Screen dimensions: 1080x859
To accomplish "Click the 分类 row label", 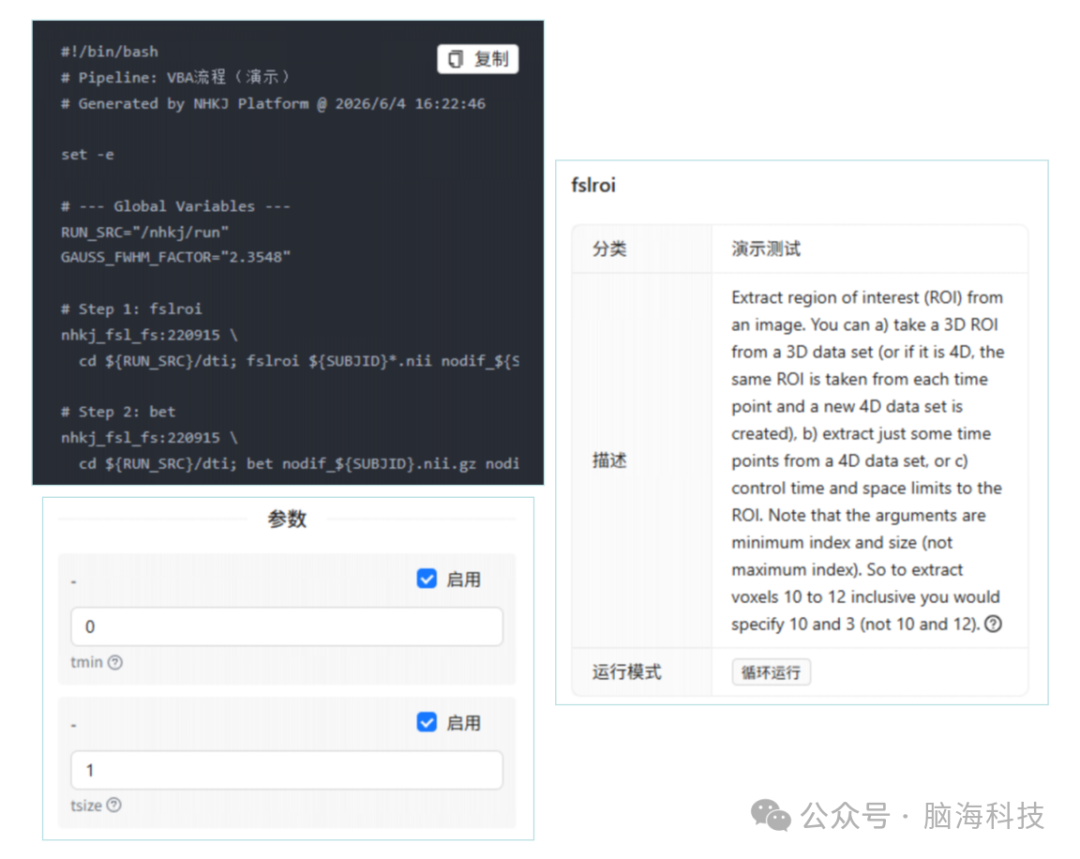I will click(x=610, y=249).
